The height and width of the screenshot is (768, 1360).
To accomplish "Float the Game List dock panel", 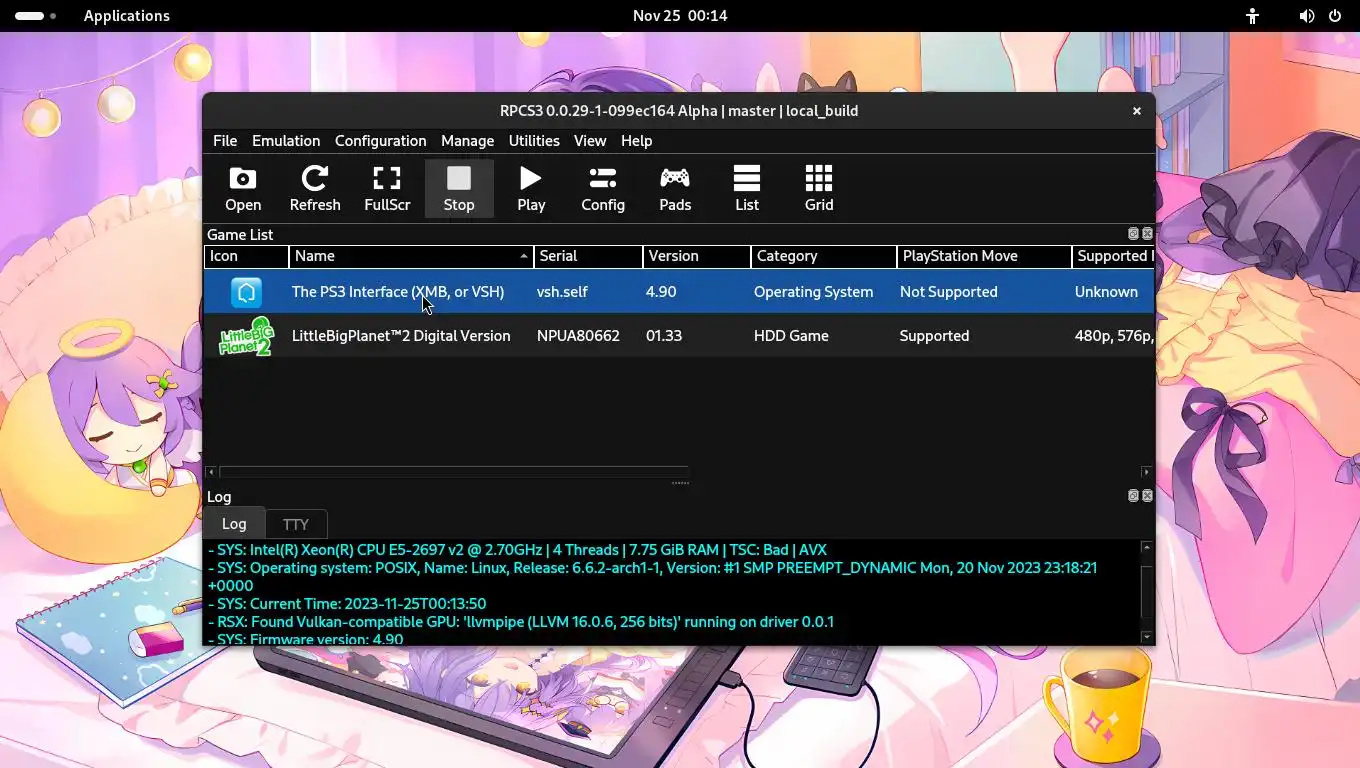I will pos(1133,234).
